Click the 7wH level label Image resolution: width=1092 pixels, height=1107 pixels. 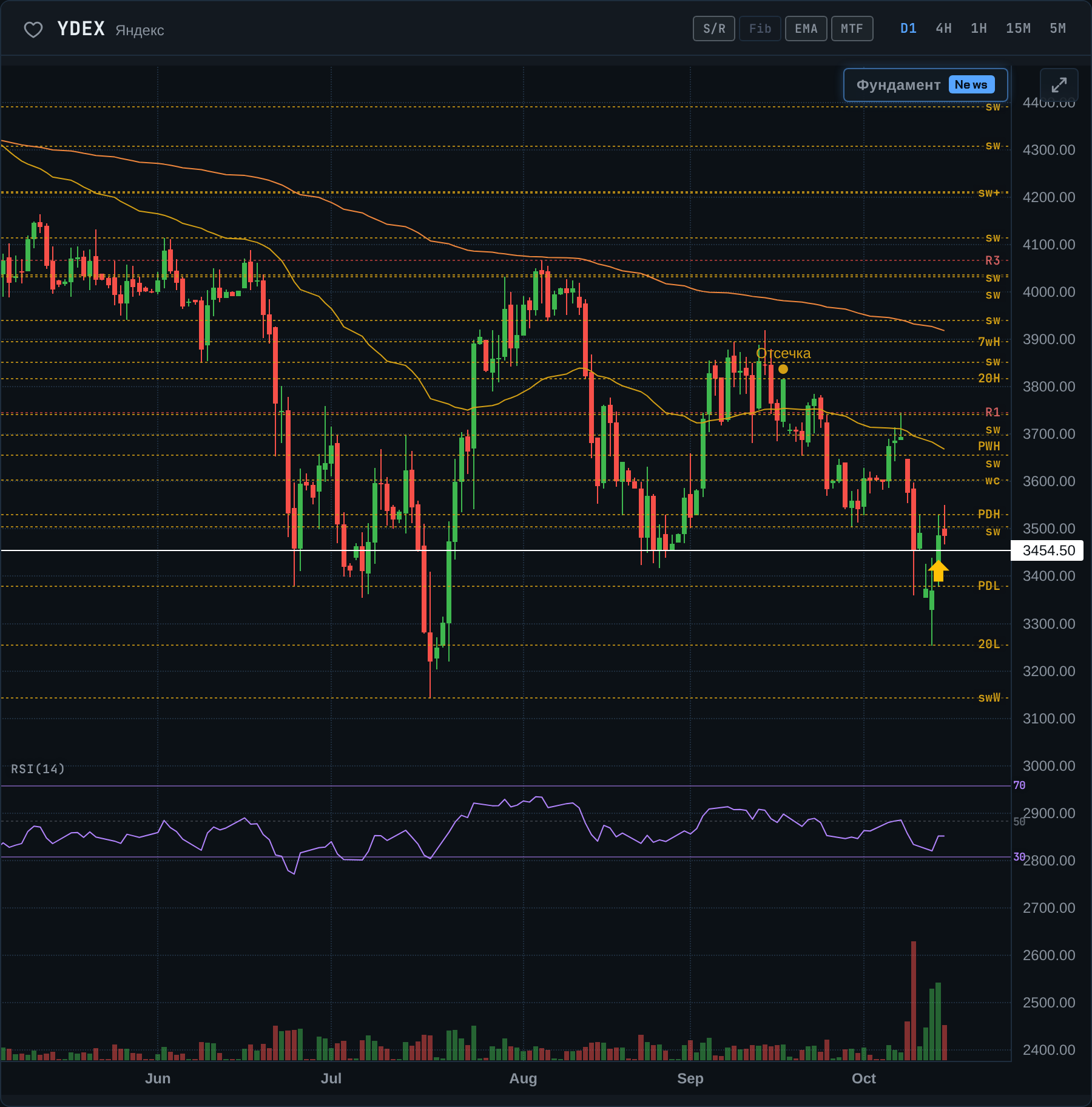[x=989, y=342]
